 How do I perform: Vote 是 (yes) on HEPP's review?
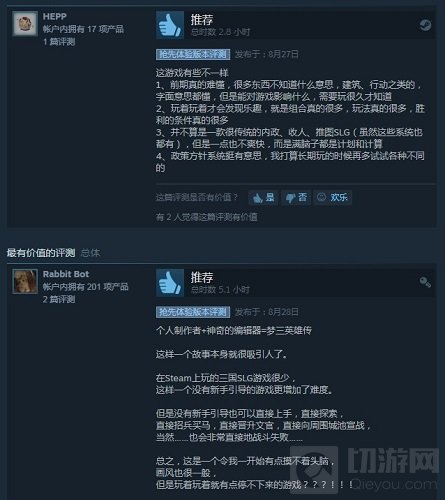click(263, 198)
